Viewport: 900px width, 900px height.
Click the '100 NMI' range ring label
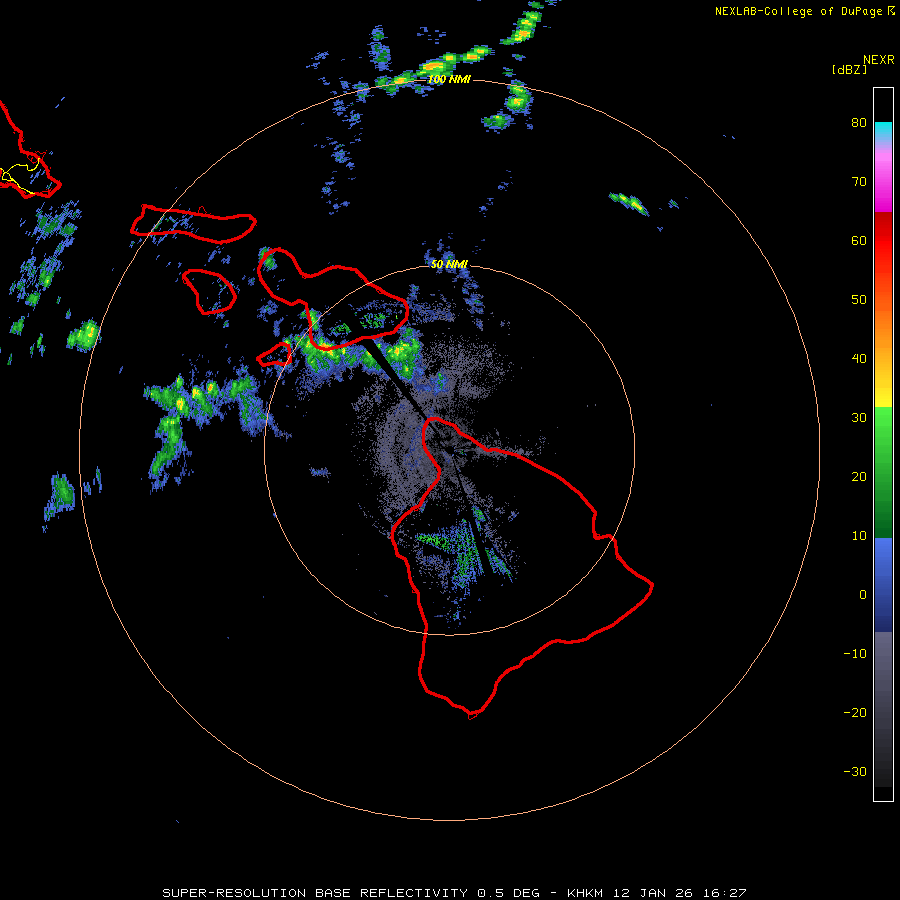pyautogui.click(x=449, y=79)
